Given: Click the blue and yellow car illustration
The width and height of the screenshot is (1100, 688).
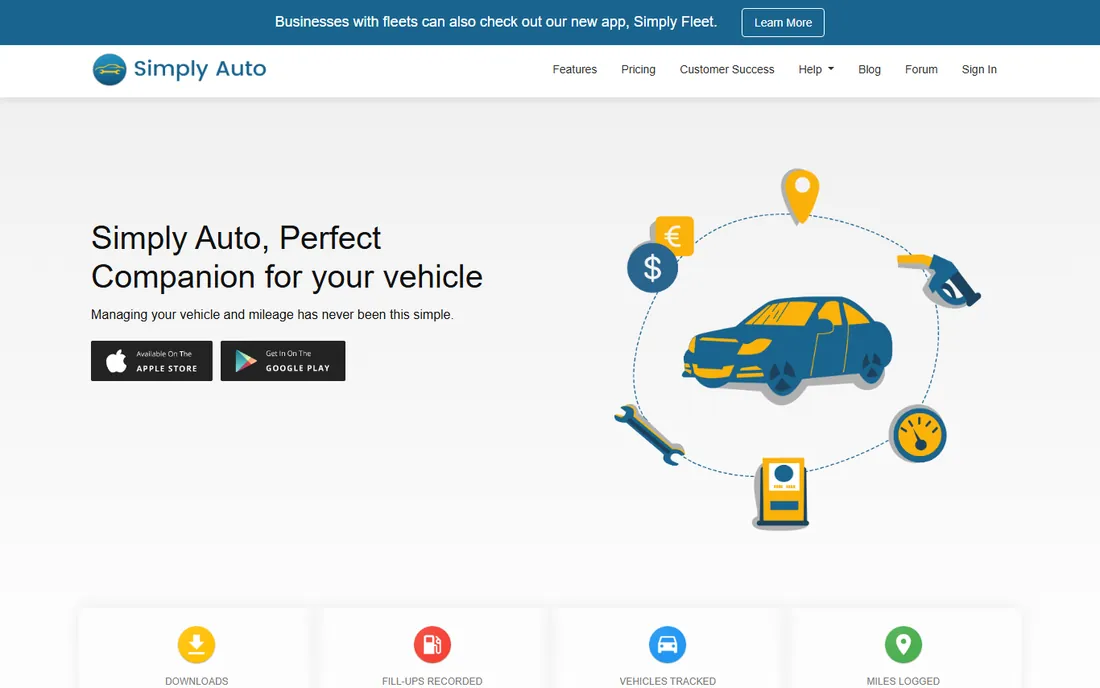Looking at the screenshot, I should pyautogui.click(x=788, y=349).
